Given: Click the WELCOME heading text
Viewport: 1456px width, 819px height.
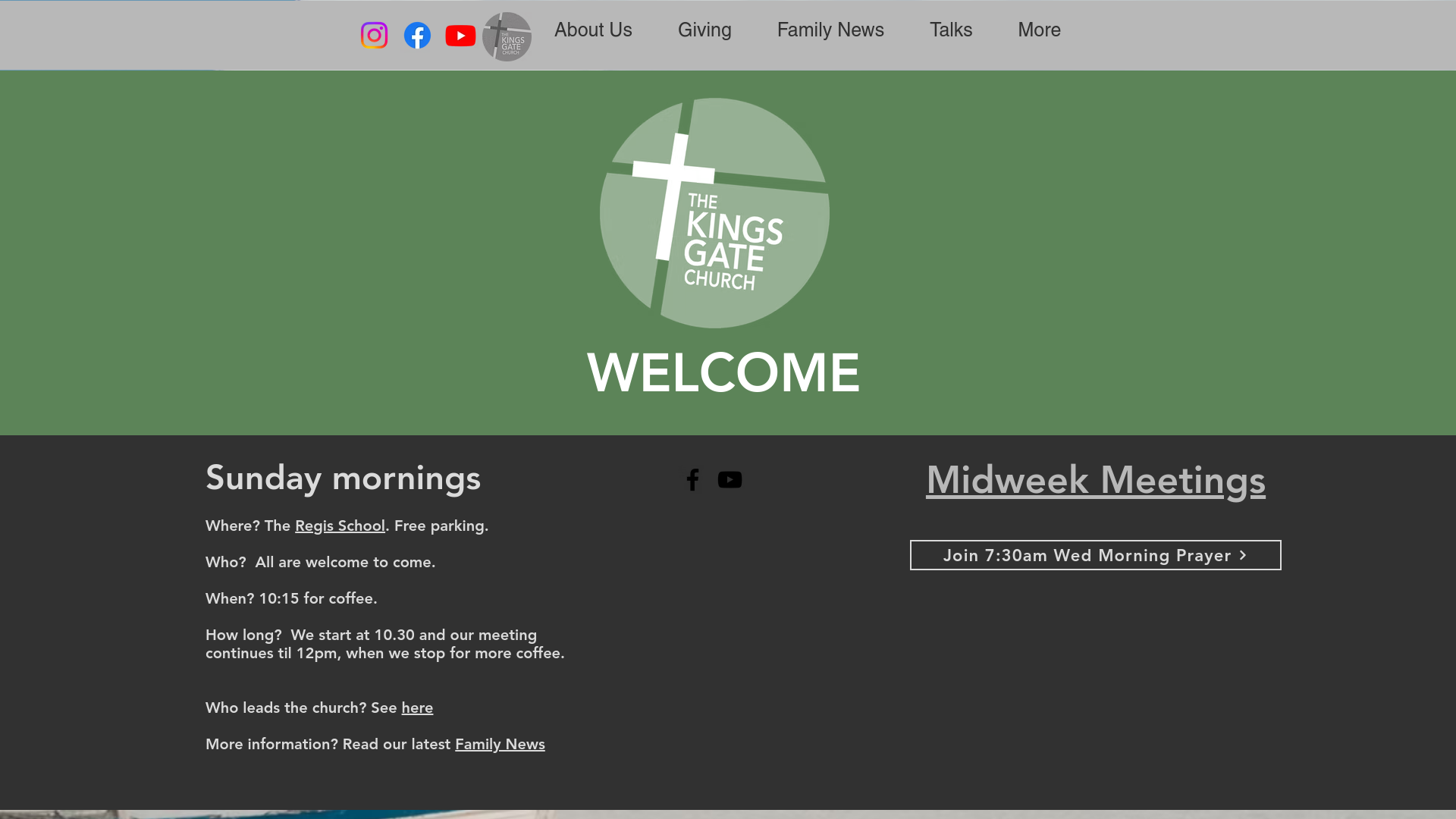Looking at the screenshot, I should click(723, 372).
